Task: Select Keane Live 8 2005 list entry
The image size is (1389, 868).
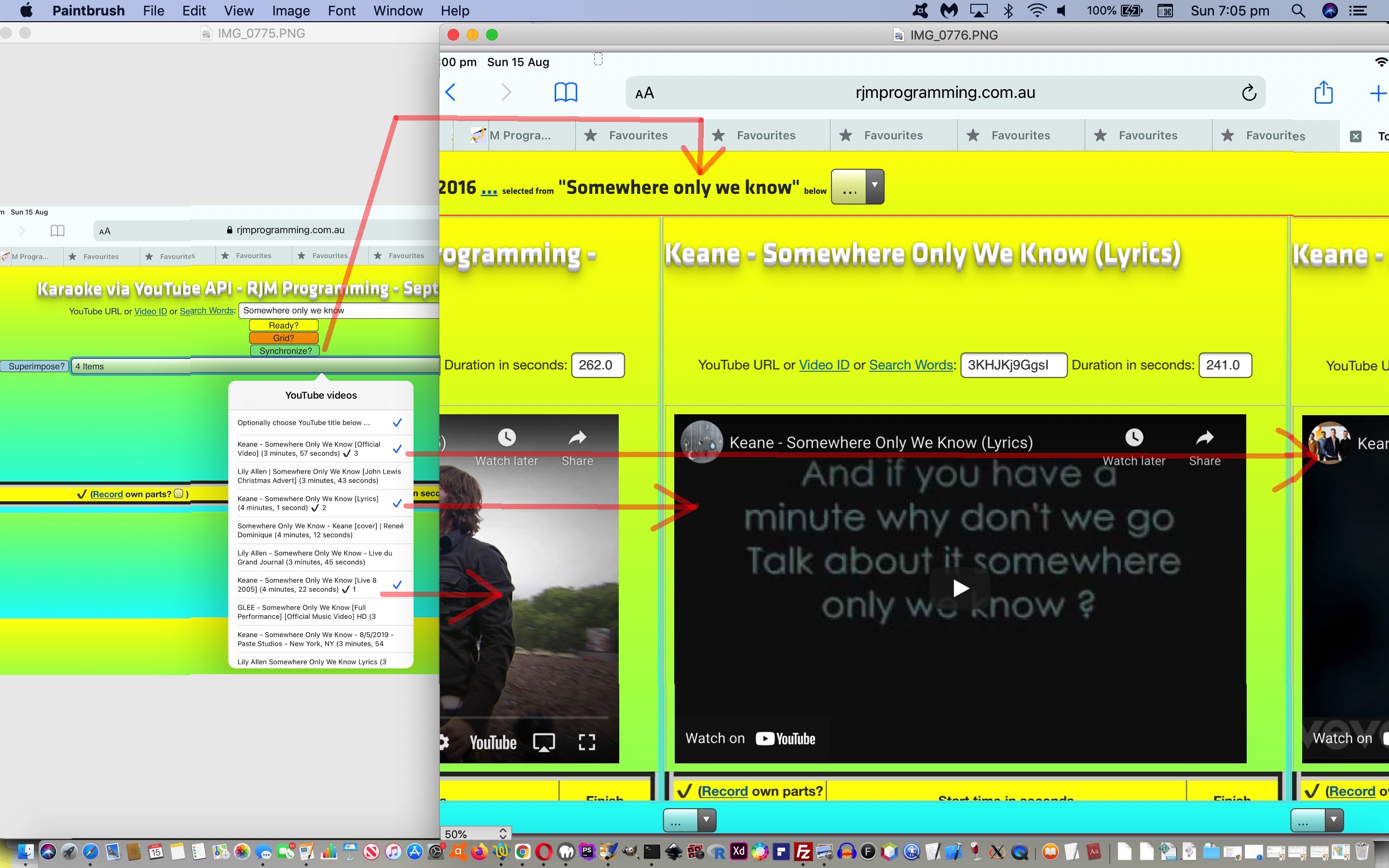Action: coord(321,585)
